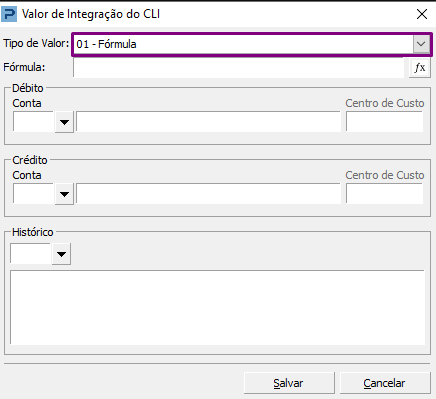Open the fx formula builder button

420,68
